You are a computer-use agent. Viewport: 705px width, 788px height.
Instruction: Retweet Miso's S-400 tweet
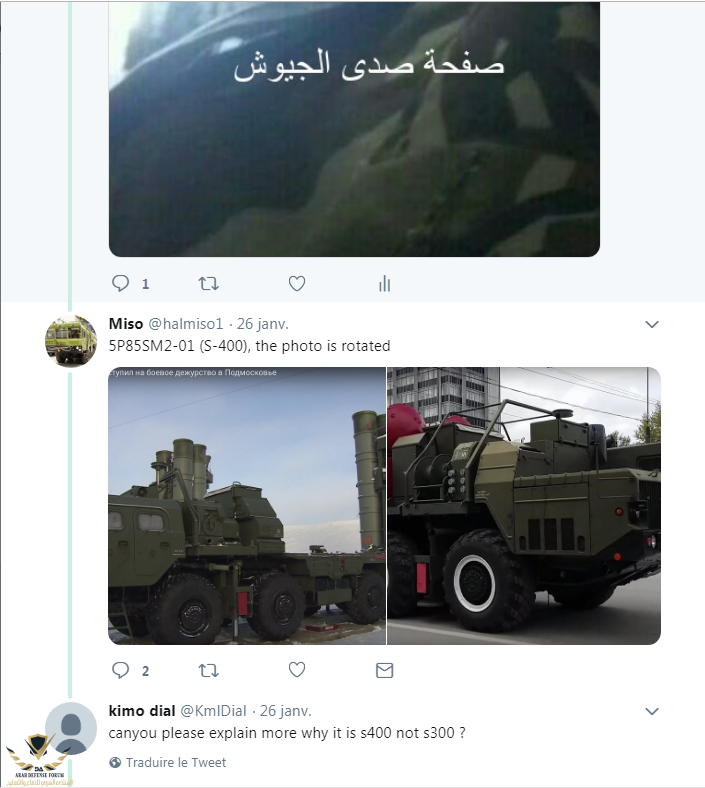point(209,670)
